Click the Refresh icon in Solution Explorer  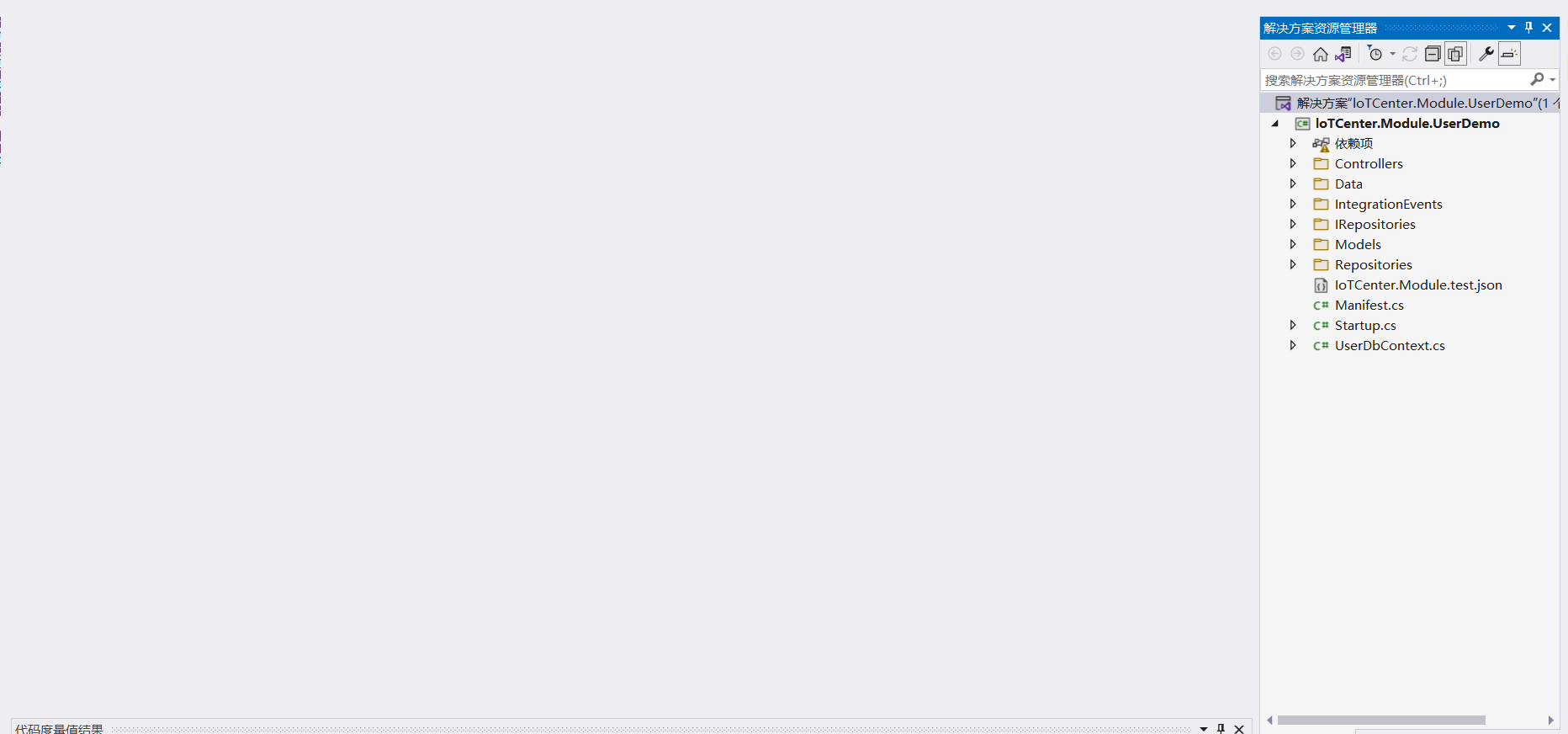[x=1410, y=54]
